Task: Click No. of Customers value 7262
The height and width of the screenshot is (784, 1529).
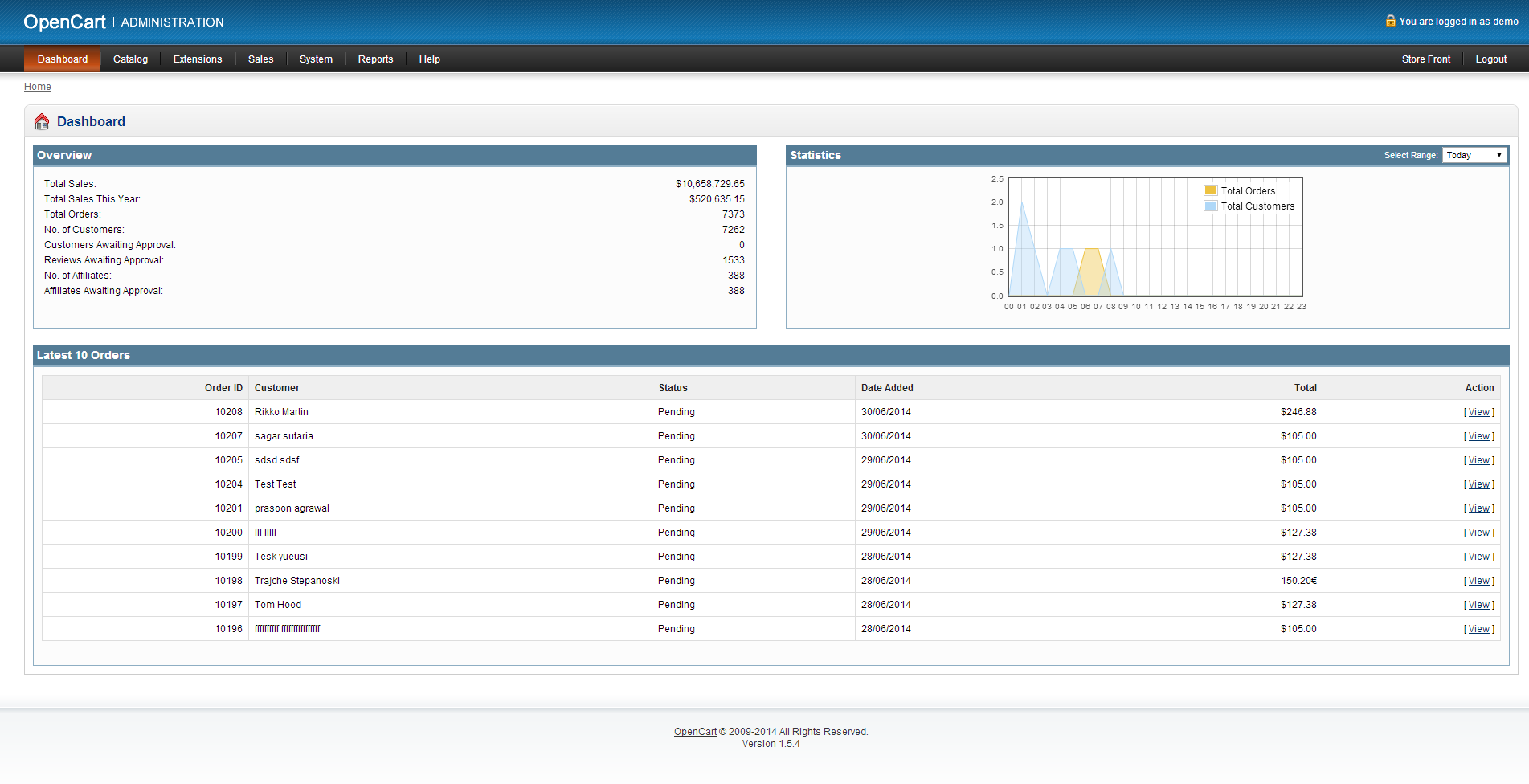Action: pos(734,230)
